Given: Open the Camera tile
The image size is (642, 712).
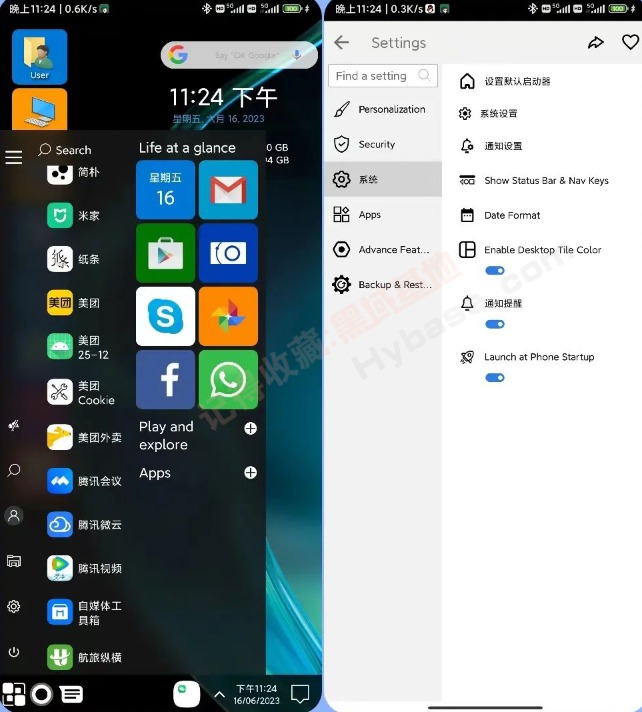Looking at the screenshot, I should [x=228, y=253].
